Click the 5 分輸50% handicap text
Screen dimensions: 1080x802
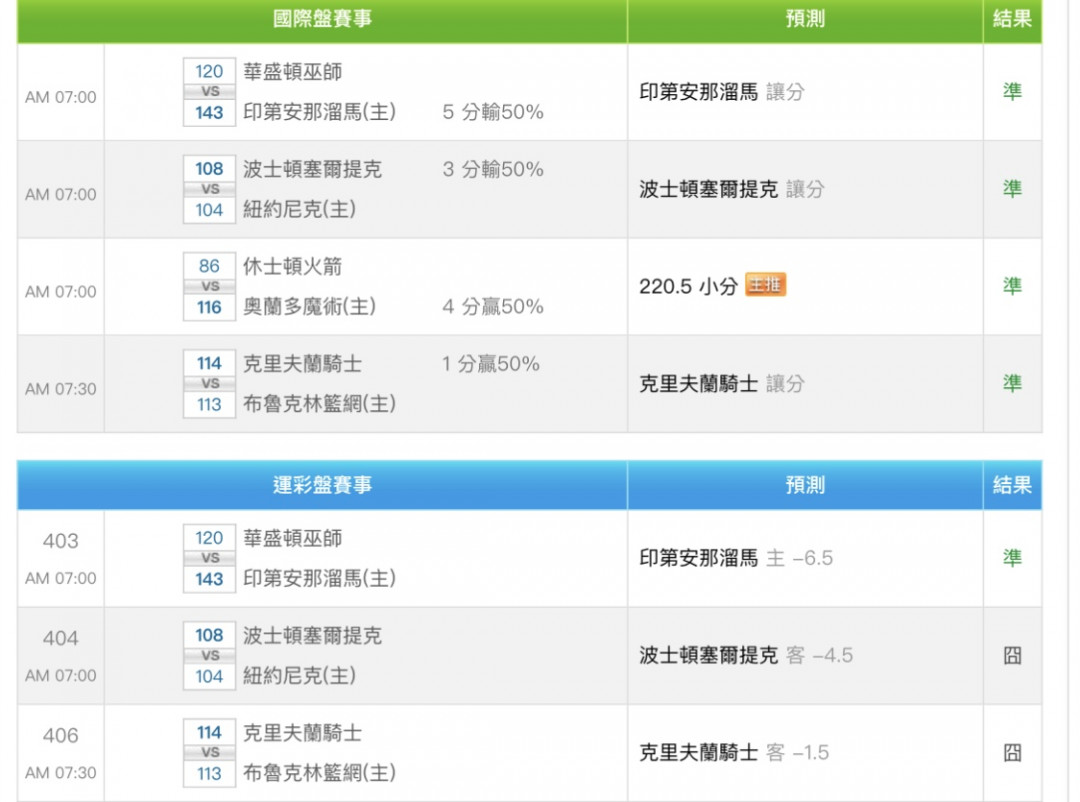[493, 112]
